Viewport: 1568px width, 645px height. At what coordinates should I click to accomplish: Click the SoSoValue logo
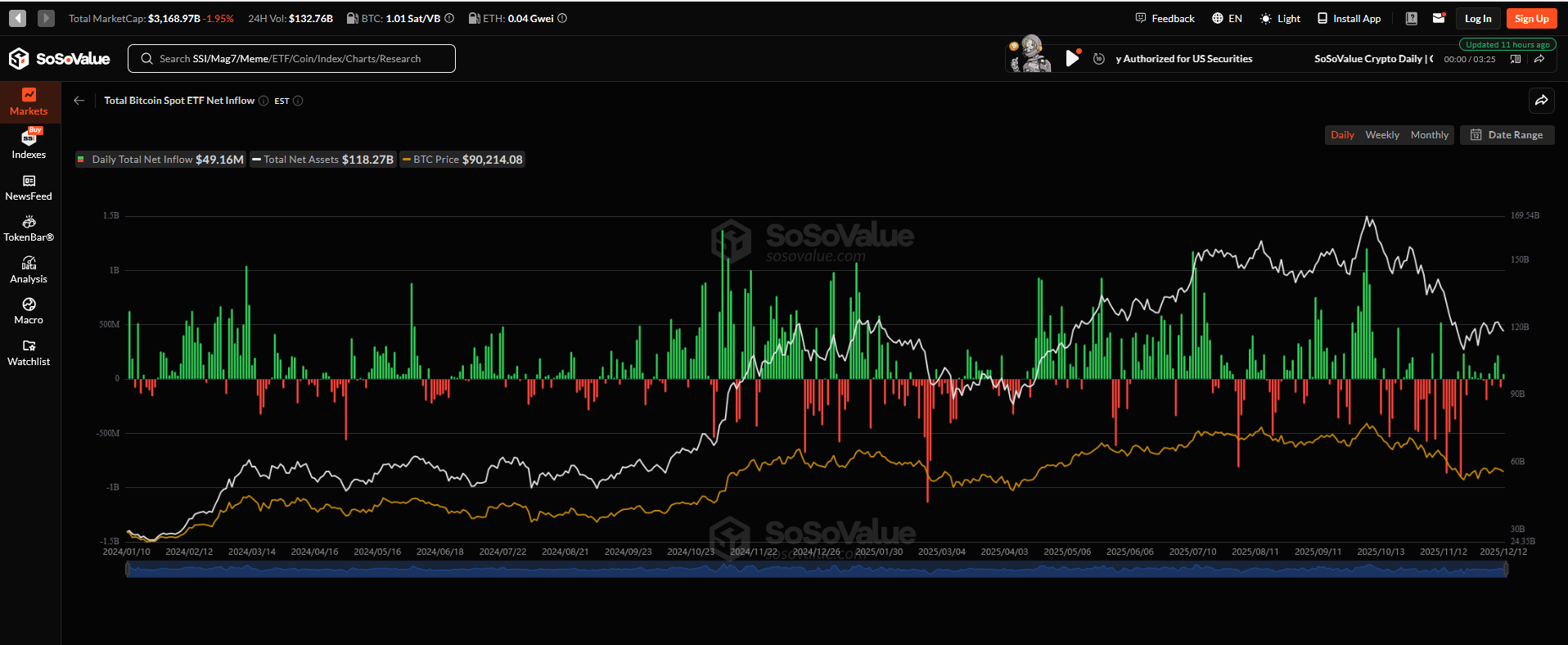tap(59, 58)
